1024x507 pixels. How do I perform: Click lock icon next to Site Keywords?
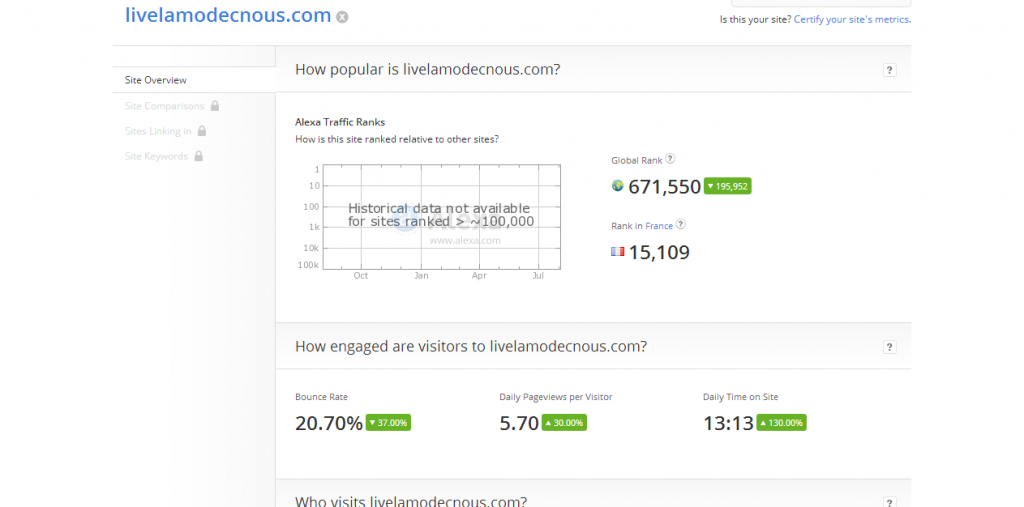coord(199,156)
